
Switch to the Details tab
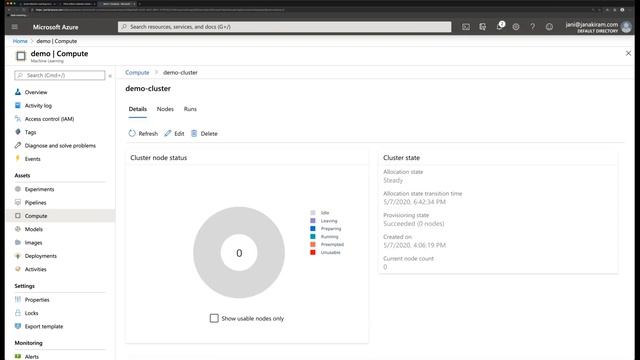[138, 109]
